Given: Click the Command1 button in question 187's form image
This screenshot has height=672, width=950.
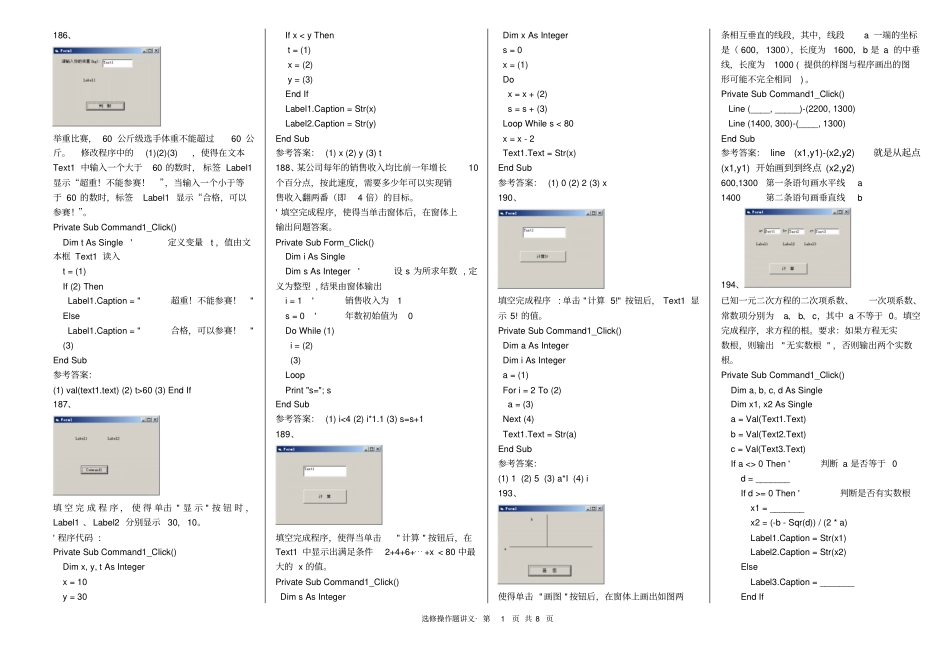Looking at the screenshot, I should (x=94, y=470).
